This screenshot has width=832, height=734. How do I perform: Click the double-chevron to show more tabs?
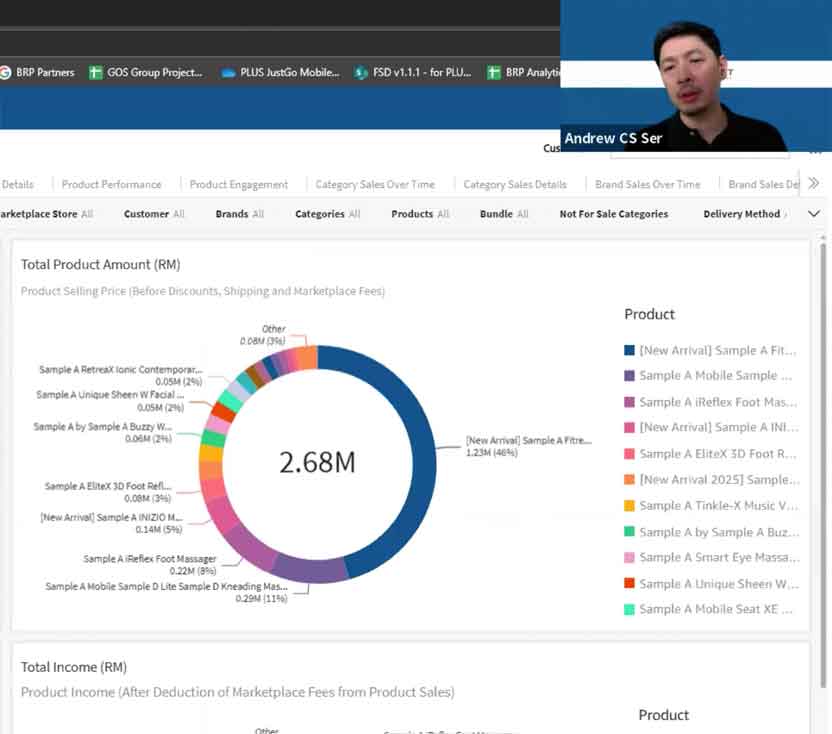tap(814, 183)
